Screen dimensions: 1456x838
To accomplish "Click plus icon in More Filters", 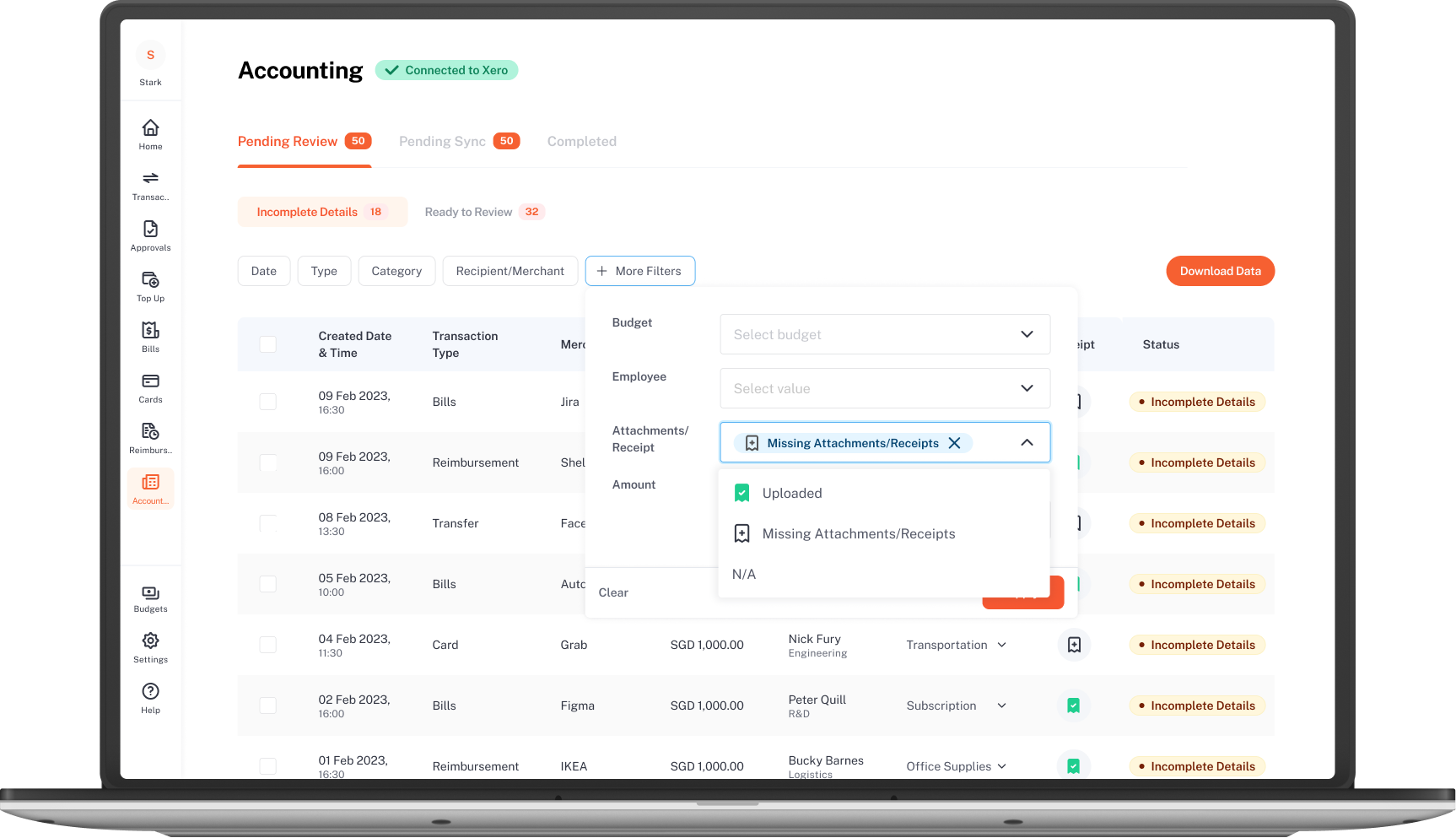I will pyautogui.click(x=601, y=271).
